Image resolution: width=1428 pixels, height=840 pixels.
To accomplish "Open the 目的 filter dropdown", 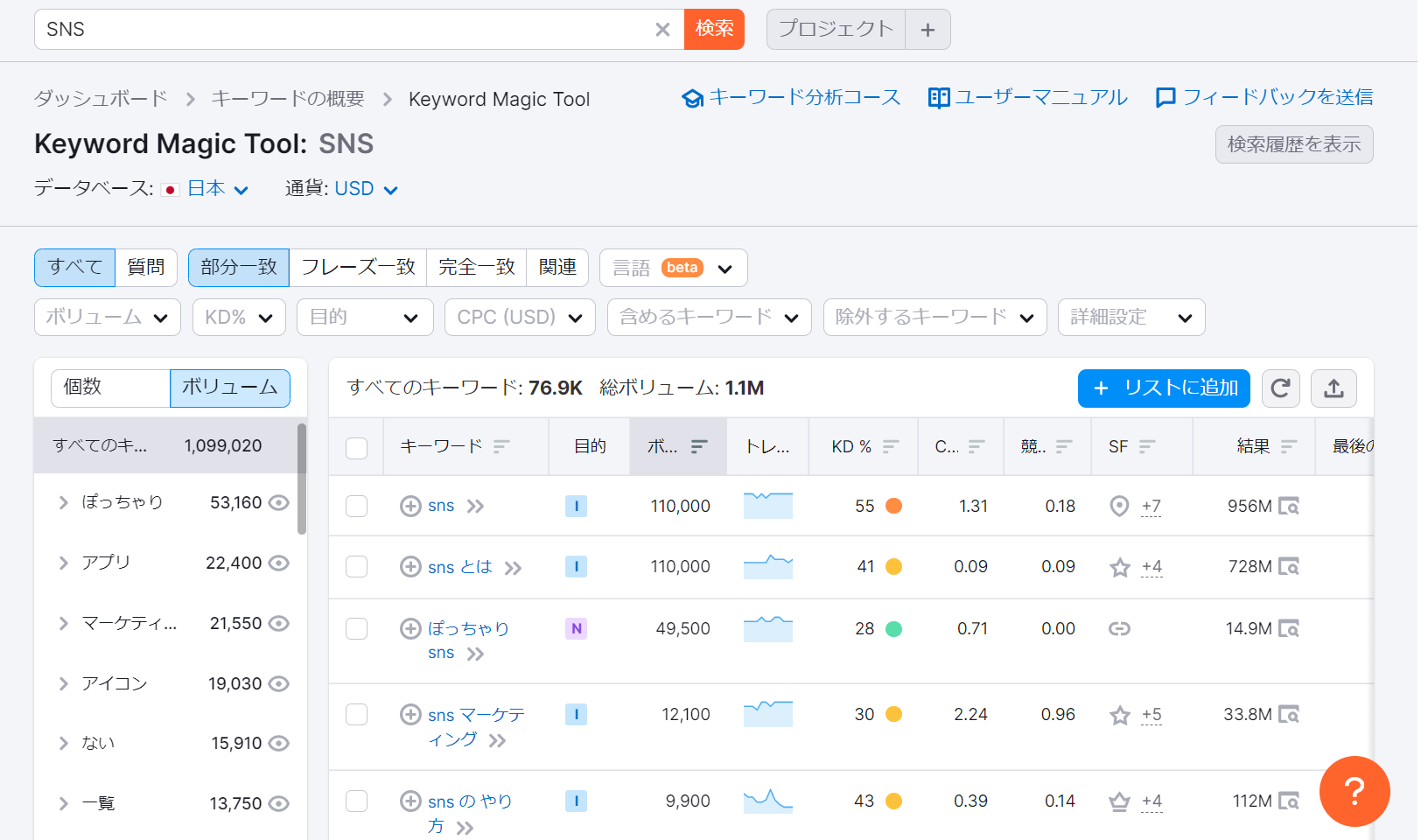I will (365, 318).
